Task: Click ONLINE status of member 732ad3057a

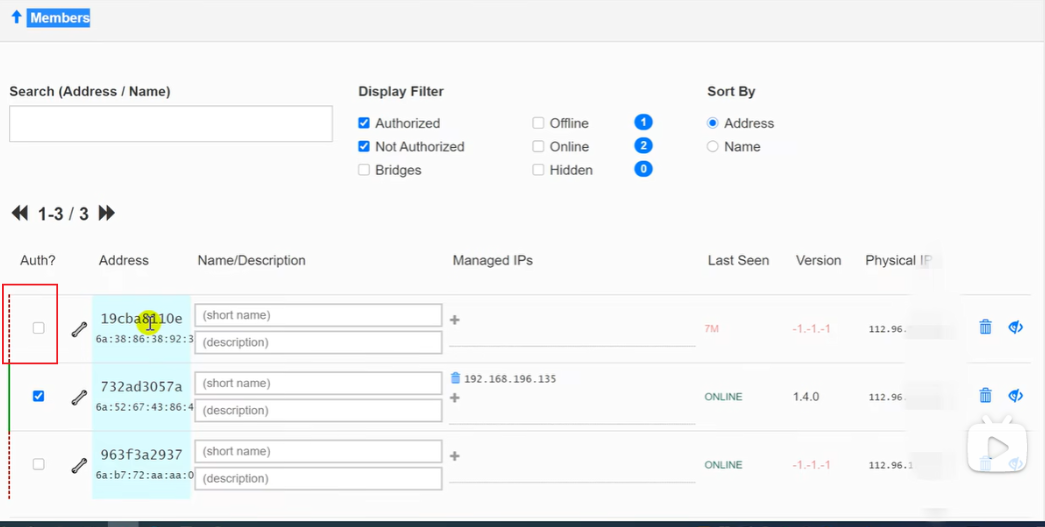Action: coord(723,397)
